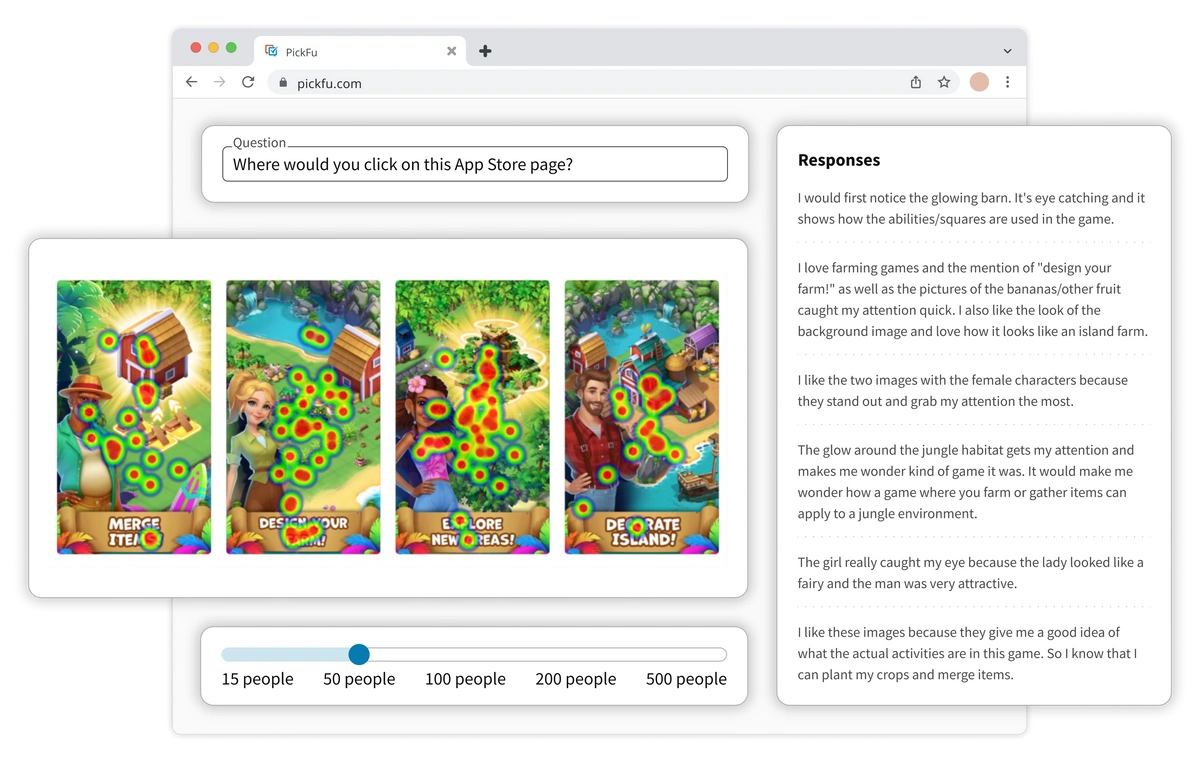Open the Merge Items heatmap image
Viewport: 1200px width, 762px height.
[x=133, y=416]
